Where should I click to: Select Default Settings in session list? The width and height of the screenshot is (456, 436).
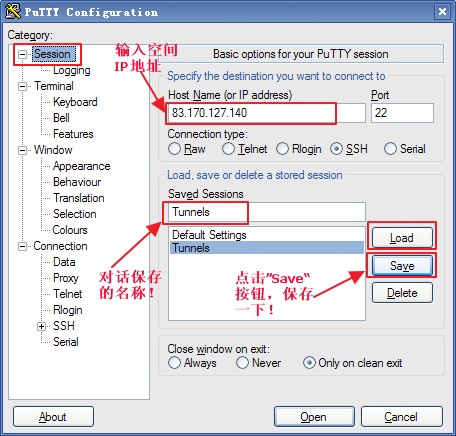point(267,235)
